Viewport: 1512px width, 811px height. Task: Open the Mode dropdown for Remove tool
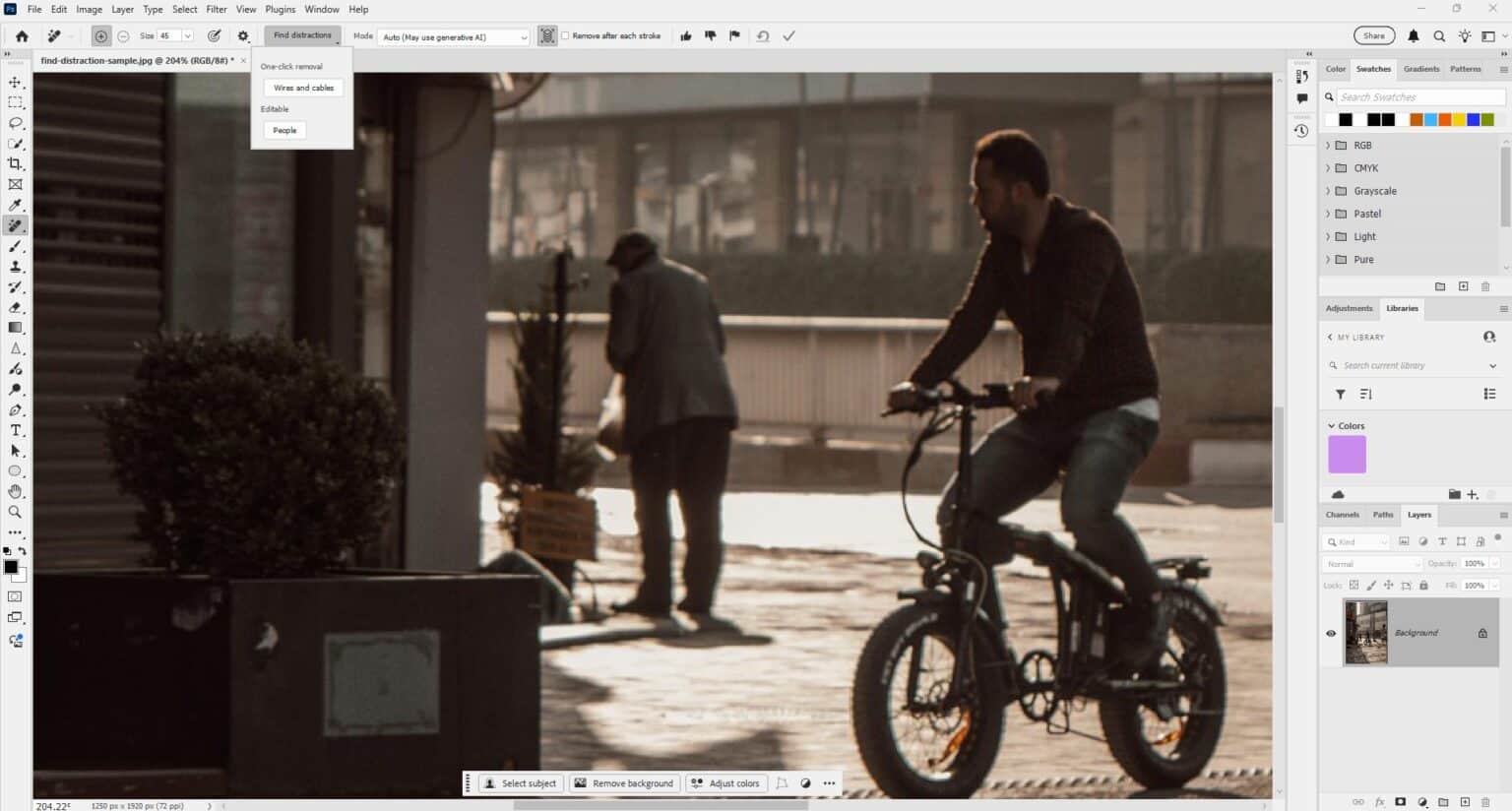coord(454,37)
